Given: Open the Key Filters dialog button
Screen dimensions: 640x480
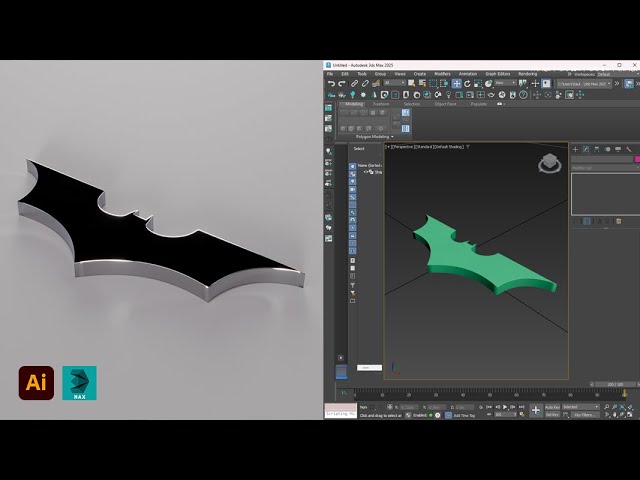Looking at the screenshot, I should (x=585, y=415).
